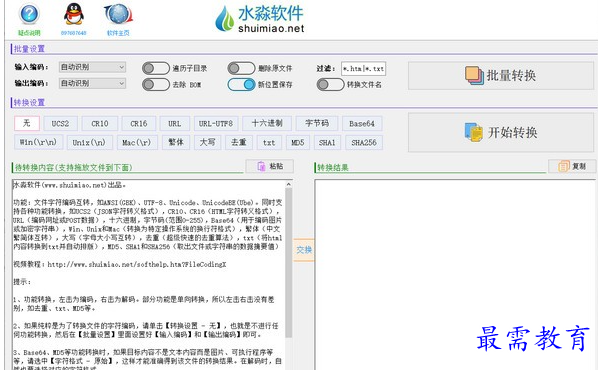Toggle the 删除原文件 switch
This screenshot has width=598, height=370.
(241, 68)
